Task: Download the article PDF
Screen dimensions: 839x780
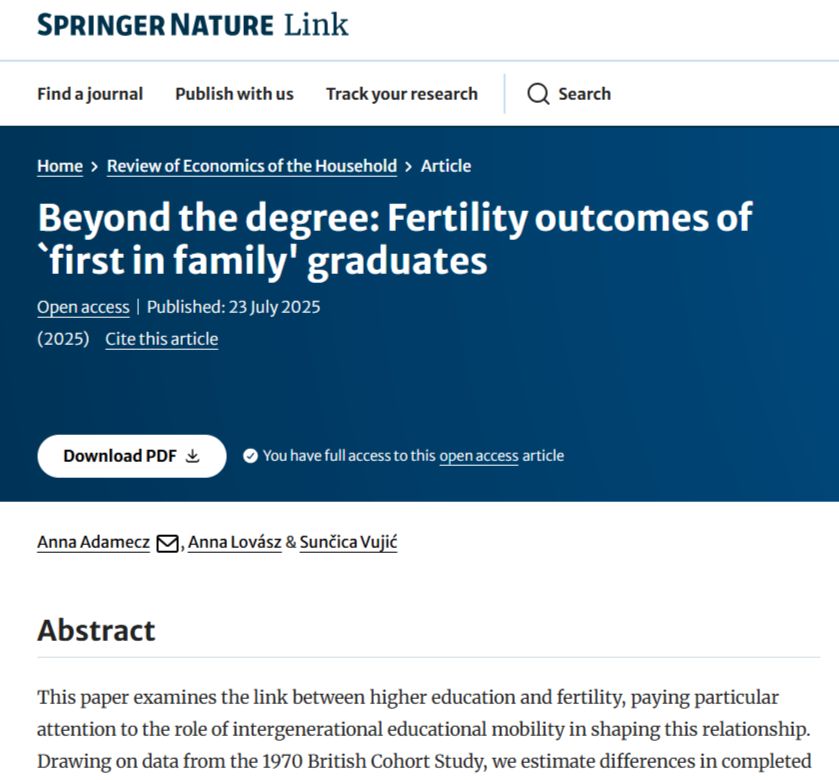Action: pos(132,456)
